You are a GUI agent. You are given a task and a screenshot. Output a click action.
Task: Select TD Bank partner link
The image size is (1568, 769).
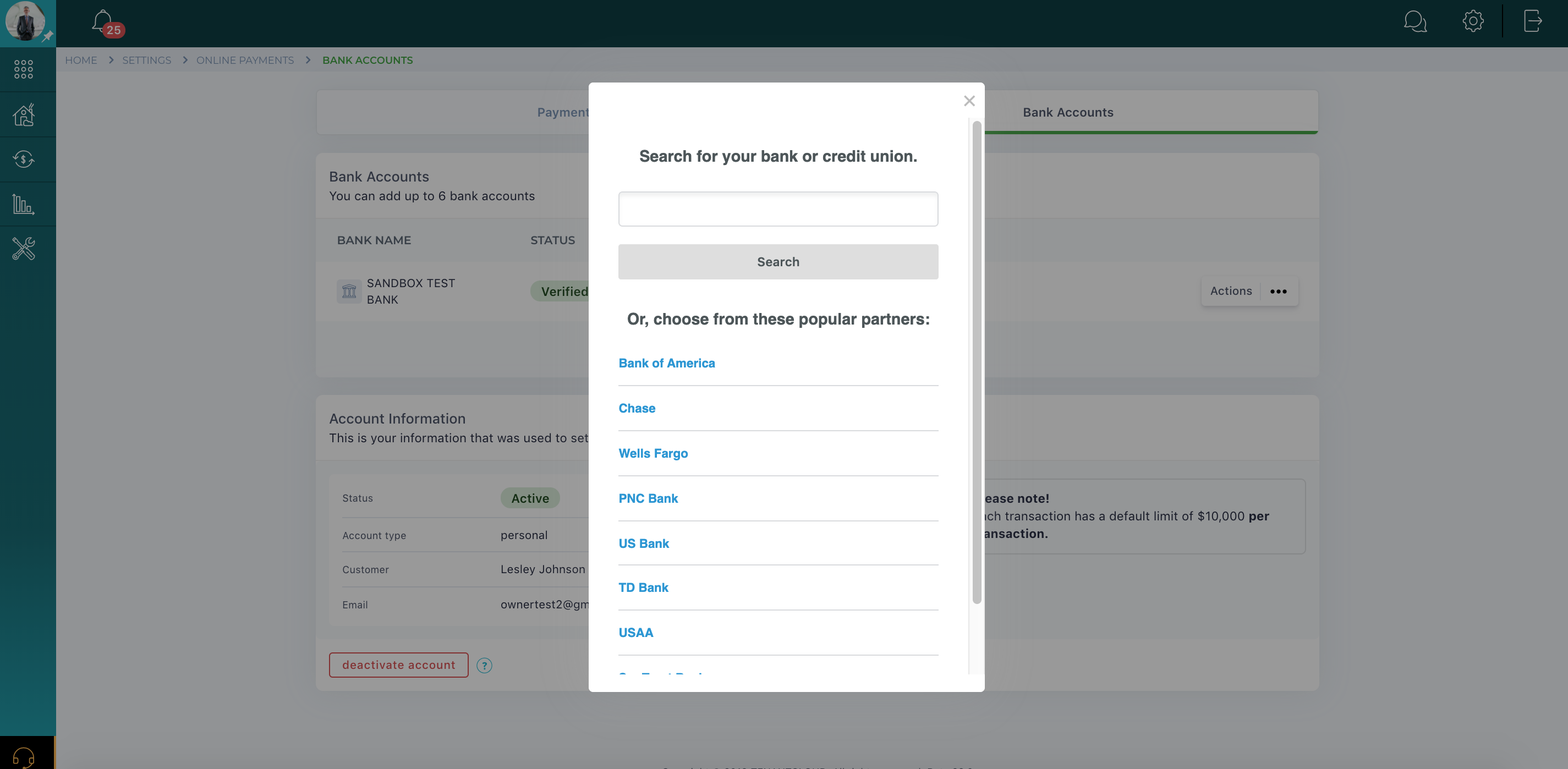click(643, 587)
